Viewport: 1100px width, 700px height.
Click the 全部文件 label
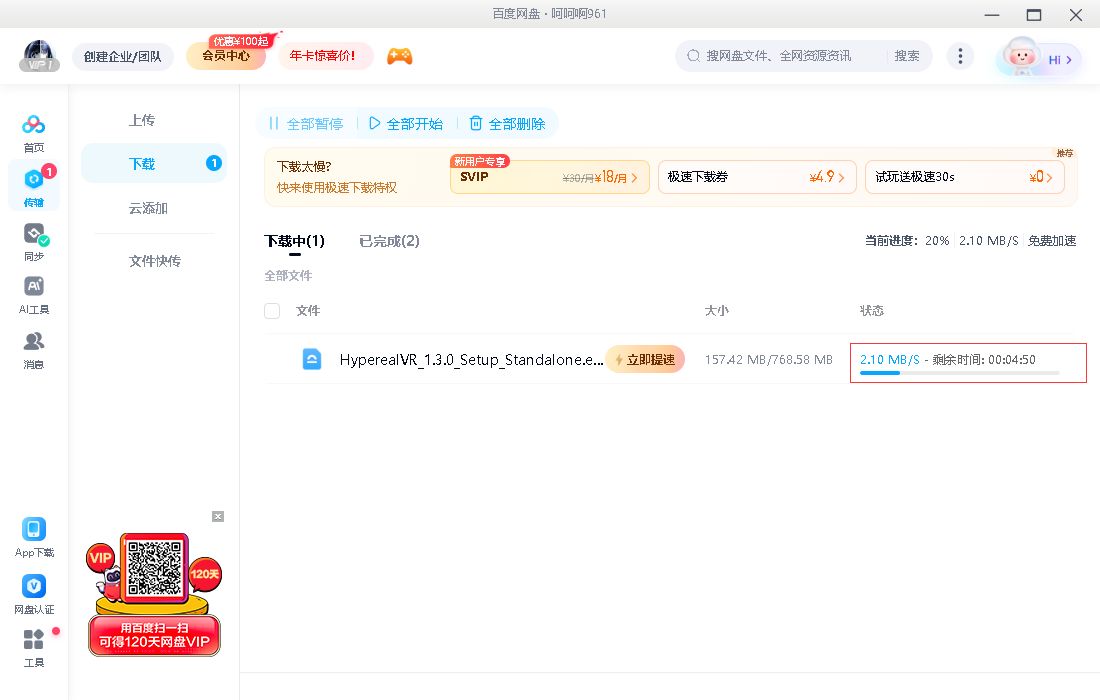point(288,276)
